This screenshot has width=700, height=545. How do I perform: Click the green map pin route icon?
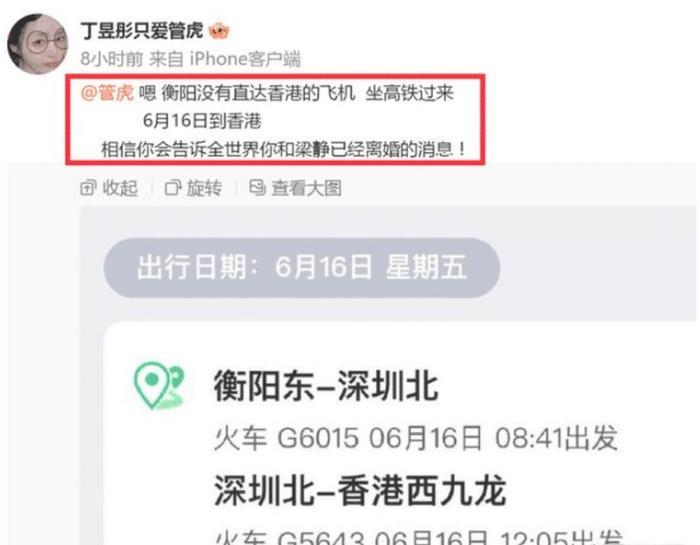(x=158, y=386)
